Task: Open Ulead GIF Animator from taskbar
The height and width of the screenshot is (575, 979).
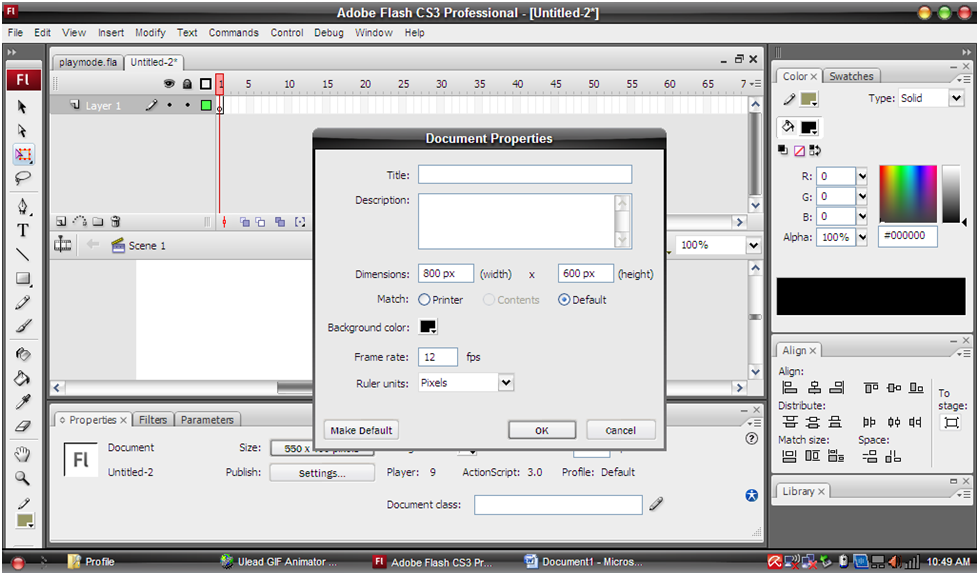Action: (279, 562)
